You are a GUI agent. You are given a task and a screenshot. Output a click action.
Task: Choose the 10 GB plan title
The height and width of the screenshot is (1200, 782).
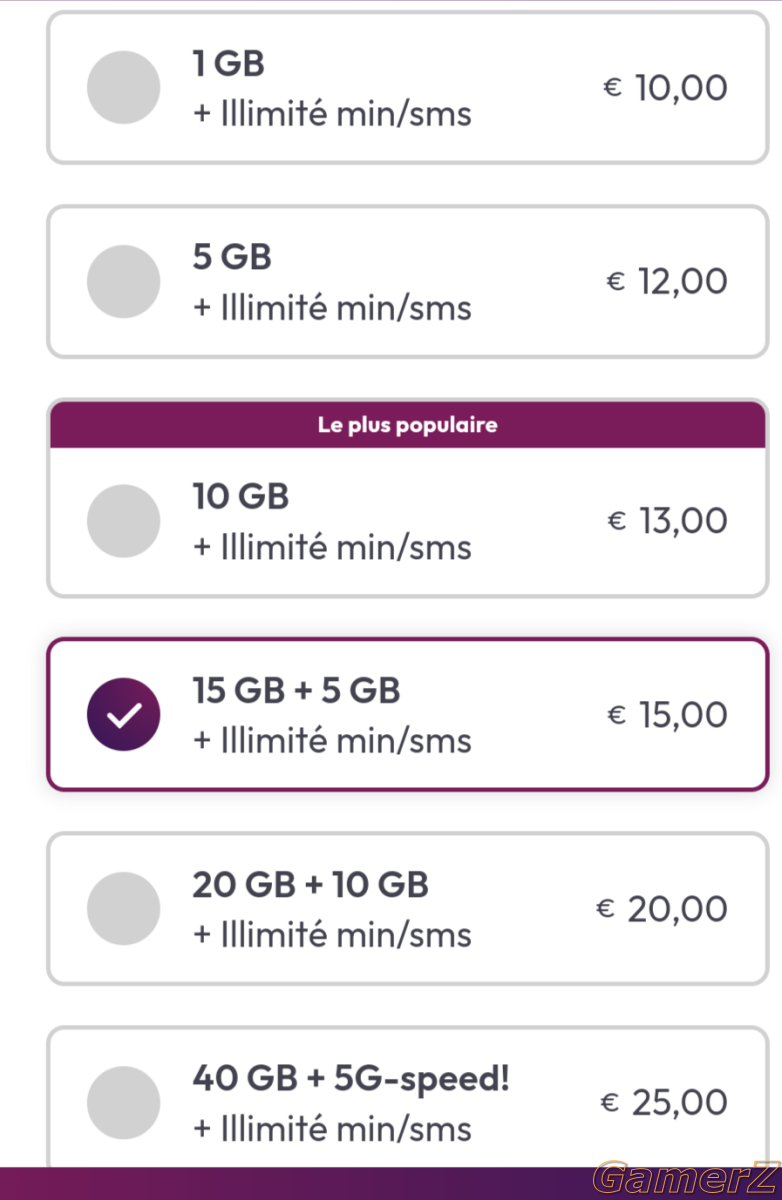241,497
